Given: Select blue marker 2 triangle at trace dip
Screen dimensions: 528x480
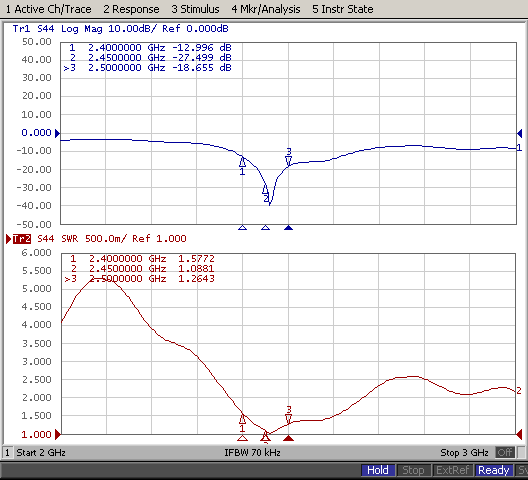Looking at the screenshot, I should 265,190.
